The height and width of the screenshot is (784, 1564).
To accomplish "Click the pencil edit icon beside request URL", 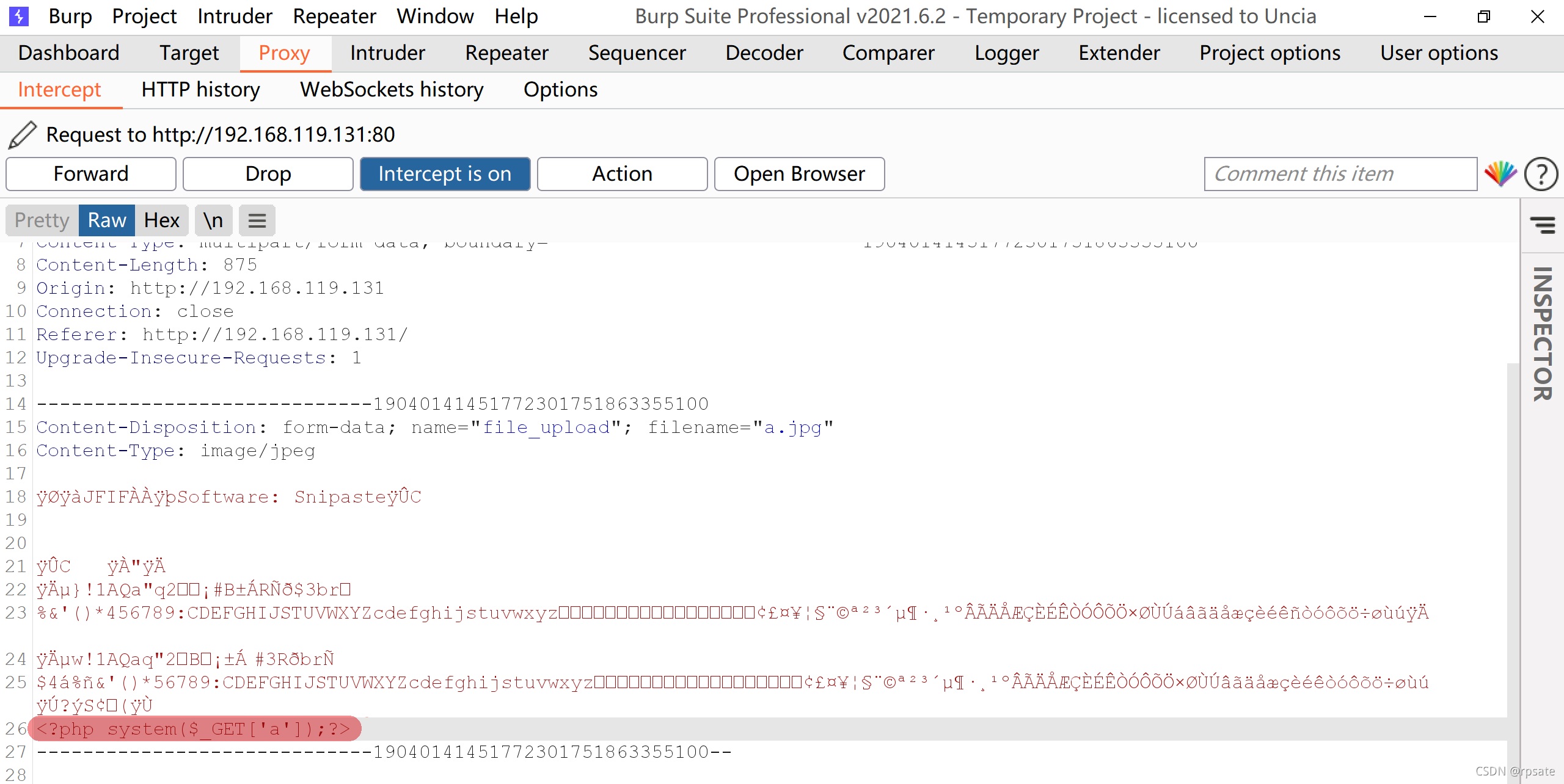I will tap(23, 134).
